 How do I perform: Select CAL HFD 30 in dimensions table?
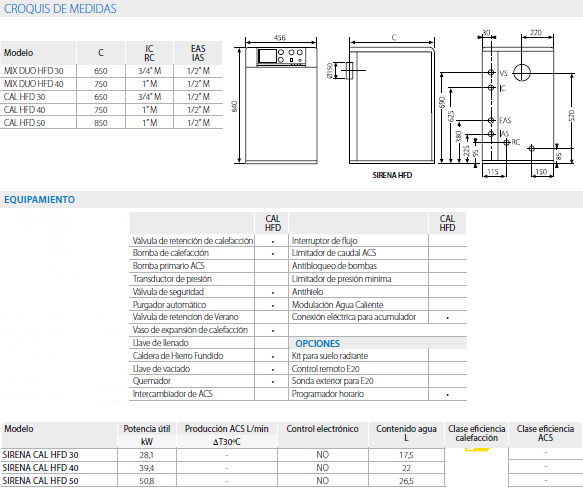[x=24, y=97]
